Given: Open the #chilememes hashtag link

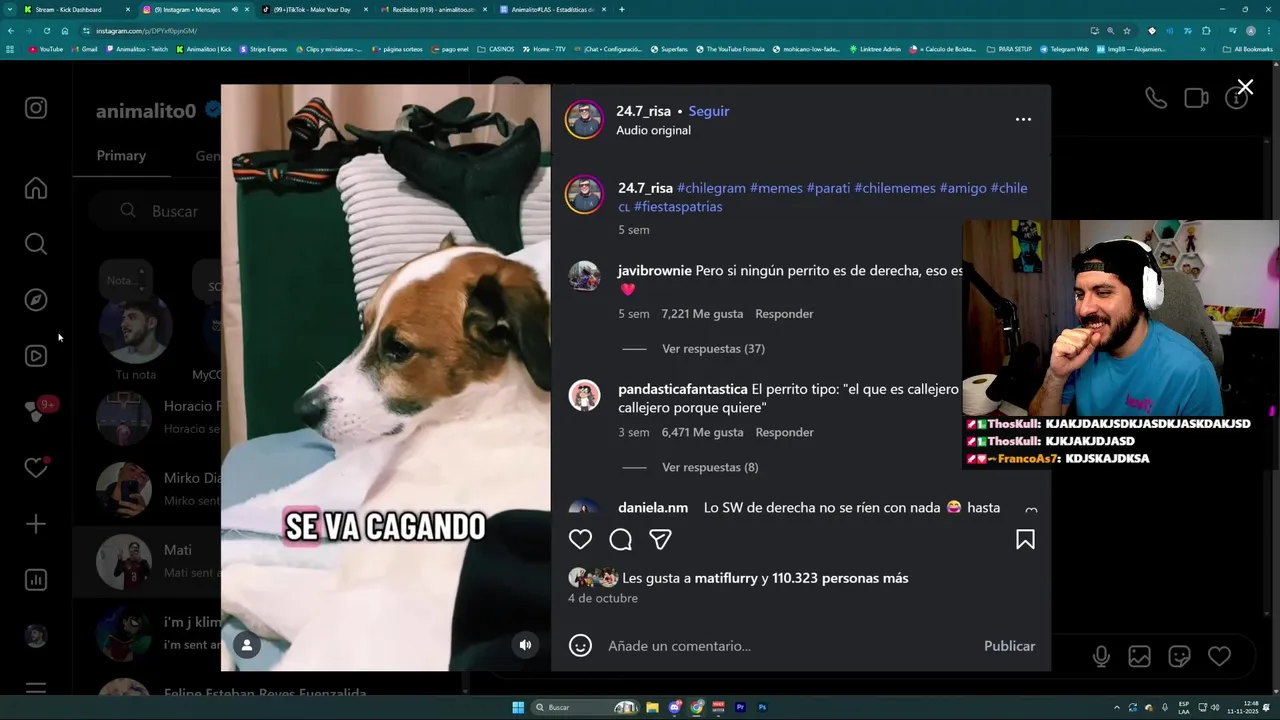Looking at the screenshot, I should (x=895, y=188).
